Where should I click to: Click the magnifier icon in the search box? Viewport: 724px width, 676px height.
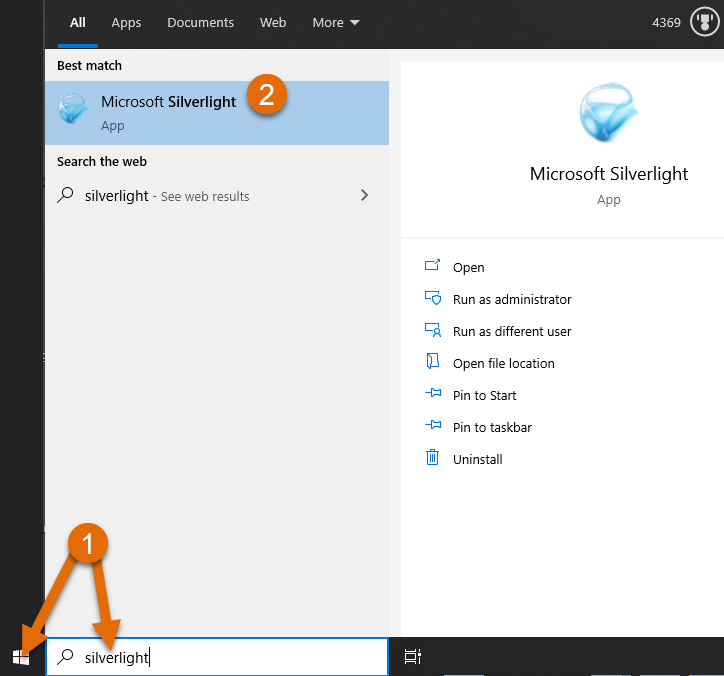(x=65, y=656)
